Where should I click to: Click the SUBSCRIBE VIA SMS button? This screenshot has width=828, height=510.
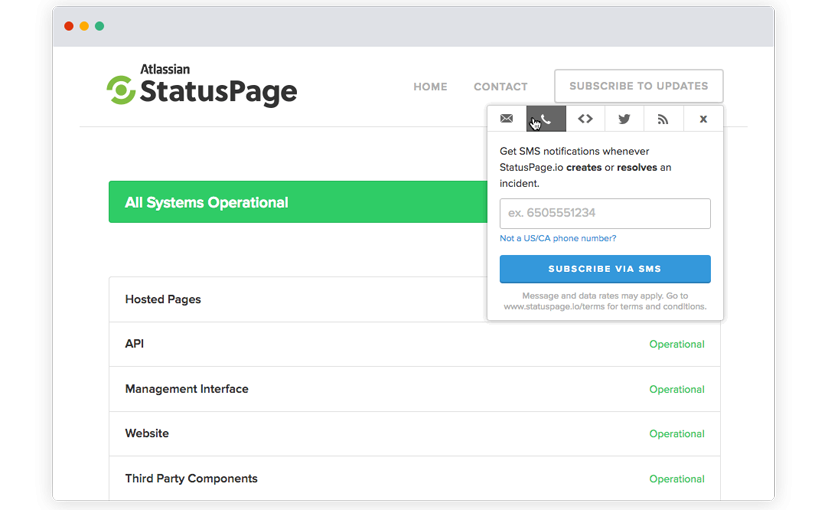click(605, 269)
